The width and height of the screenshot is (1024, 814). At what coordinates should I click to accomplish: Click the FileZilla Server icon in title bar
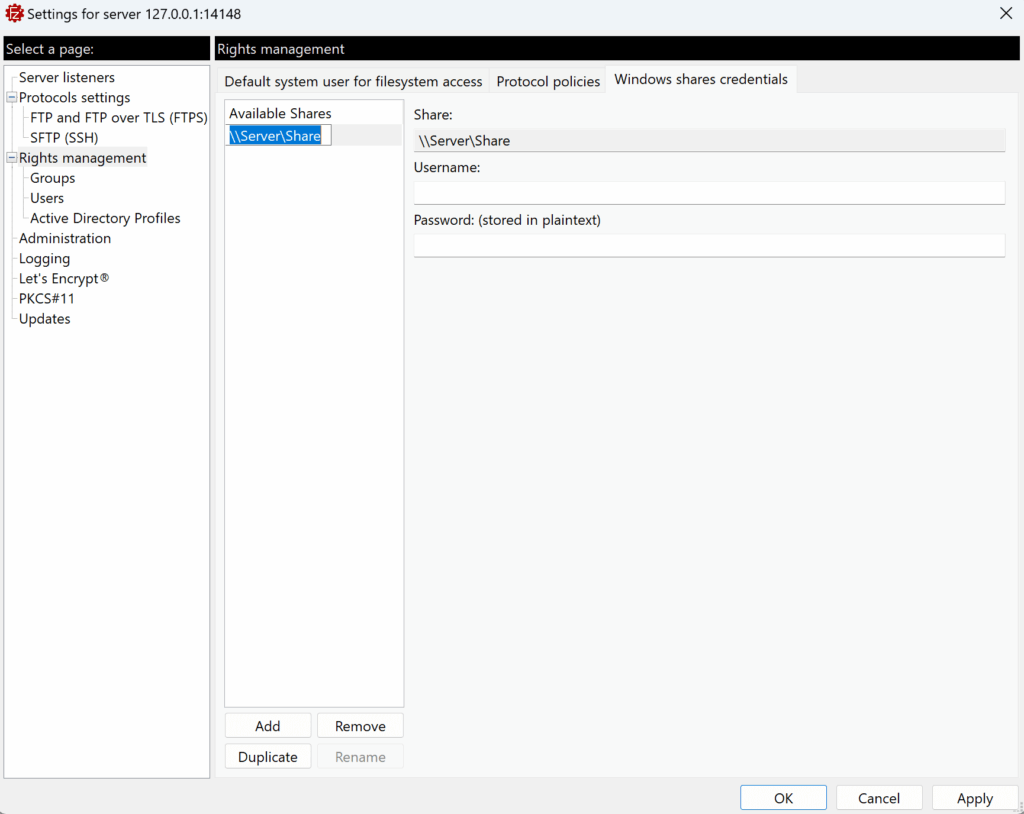pos(14,14)
